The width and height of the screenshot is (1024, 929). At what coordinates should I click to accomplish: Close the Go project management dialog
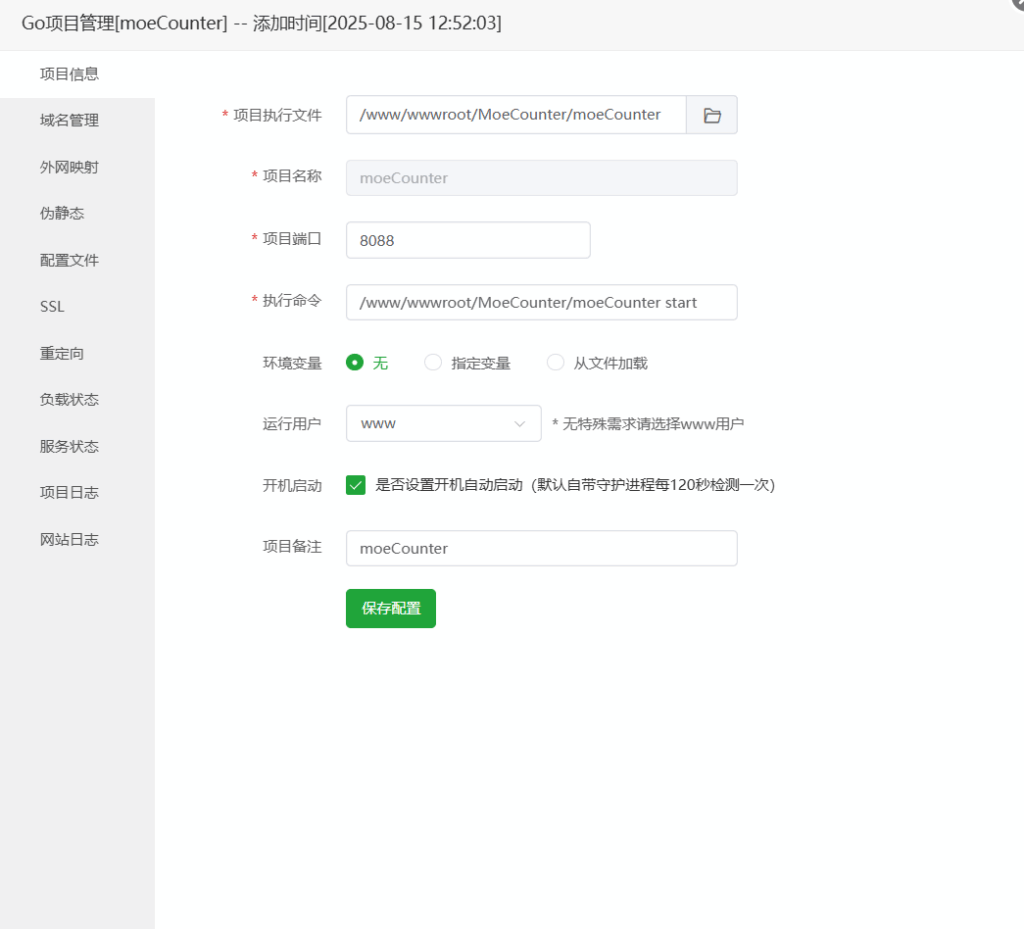[x=1017, y=4]
